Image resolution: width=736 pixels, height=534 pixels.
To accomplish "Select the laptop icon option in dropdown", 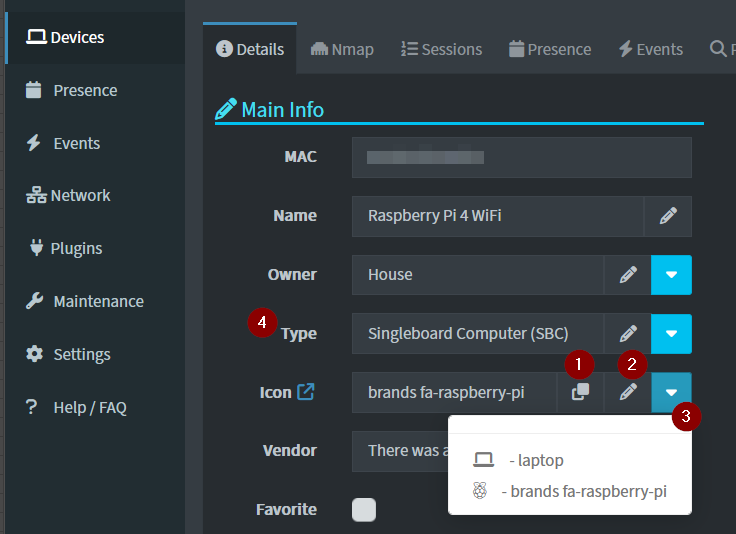I will (x=519, y=460).
